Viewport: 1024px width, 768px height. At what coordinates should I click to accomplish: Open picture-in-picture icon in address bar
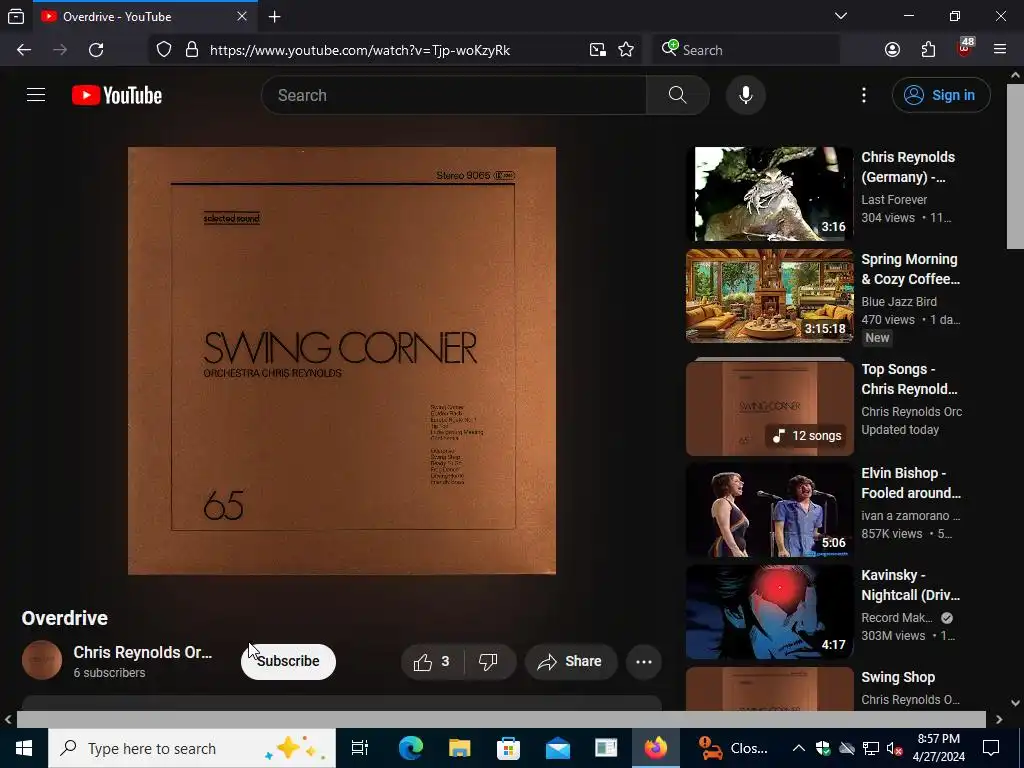598,50
